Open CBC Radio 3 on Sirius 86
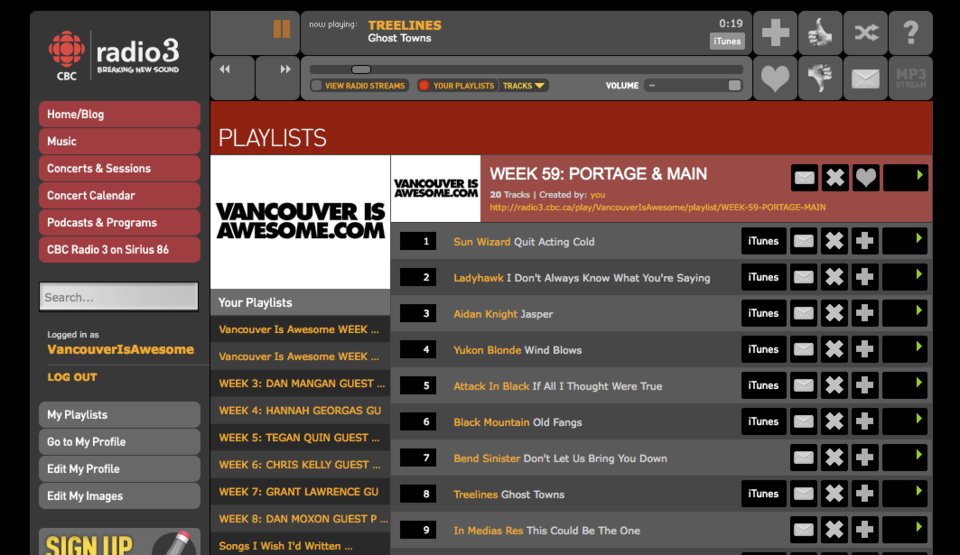Screen dimensions: 960x555 [x=119, y=249]
